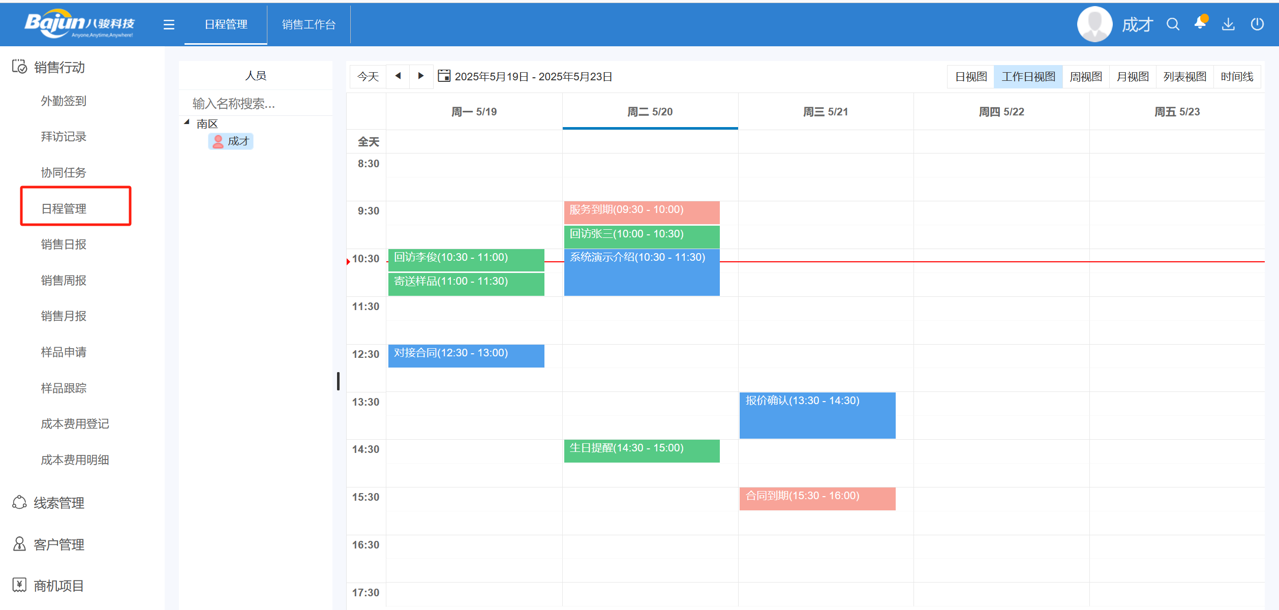Toggle the sidebar with the hamburger icon

[168, 24]
